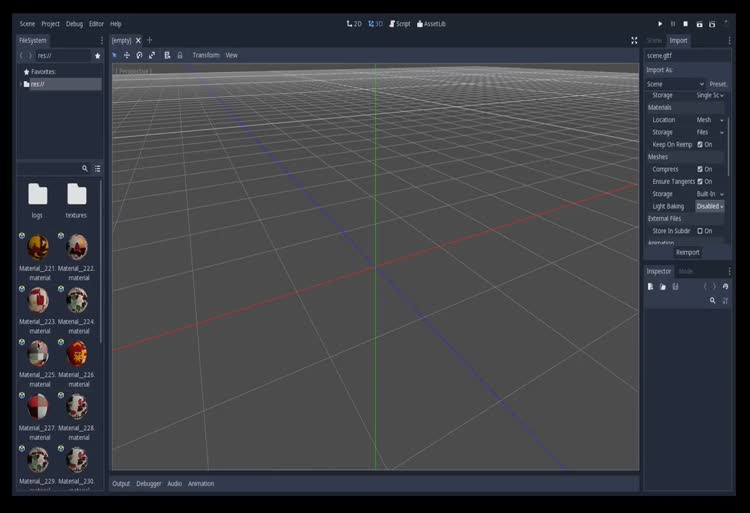Open the Import As Scene dropdown

675,84
